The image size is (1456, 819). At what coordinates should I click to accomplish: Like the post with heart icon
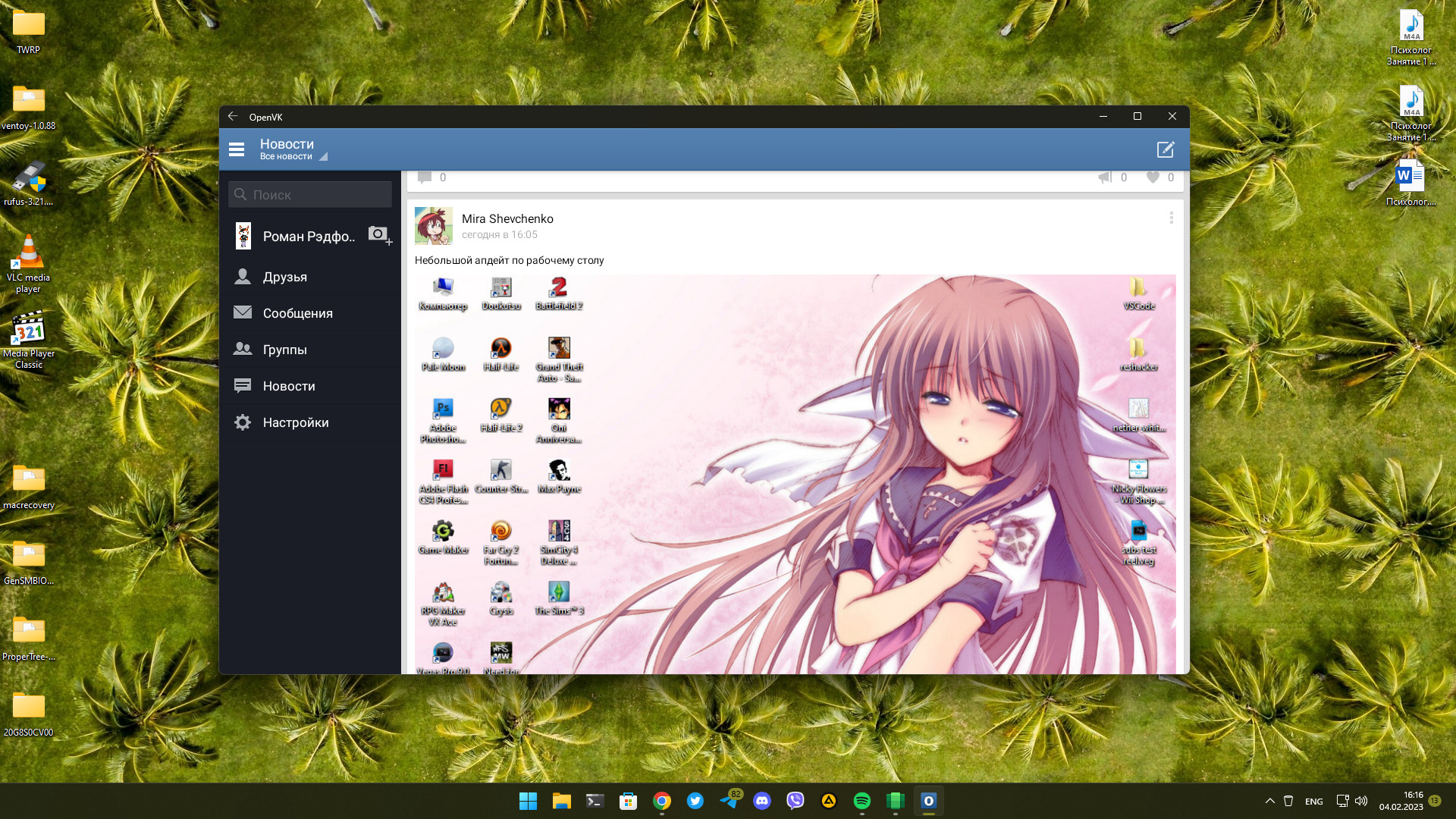tap(1153, 177)
